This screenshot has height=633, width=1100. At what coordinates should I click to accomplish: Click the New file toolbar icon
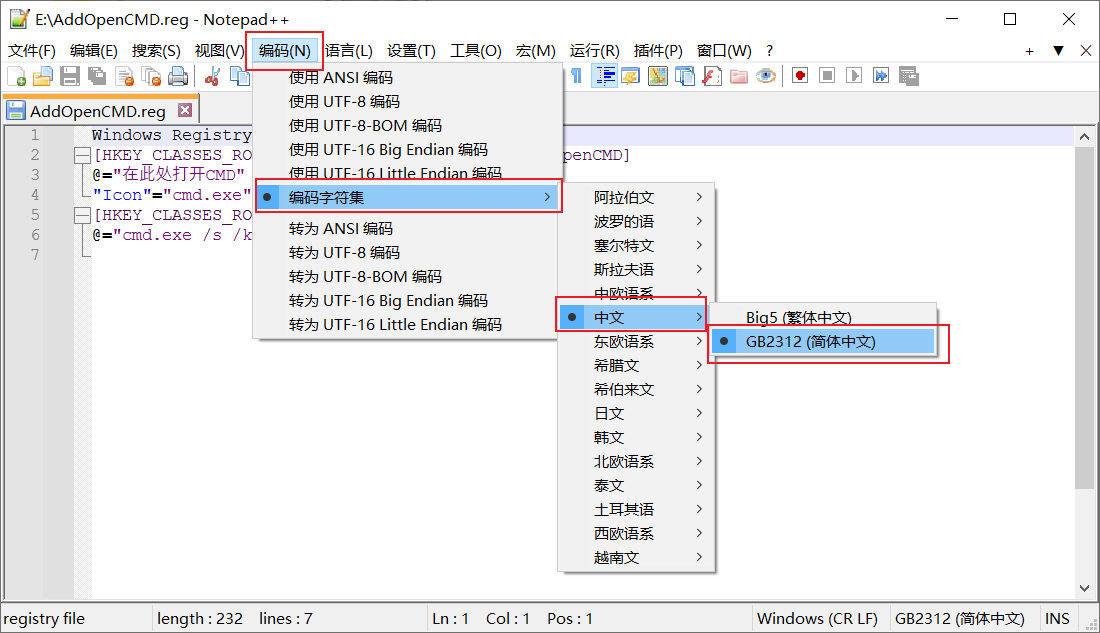tap(17, 76)
